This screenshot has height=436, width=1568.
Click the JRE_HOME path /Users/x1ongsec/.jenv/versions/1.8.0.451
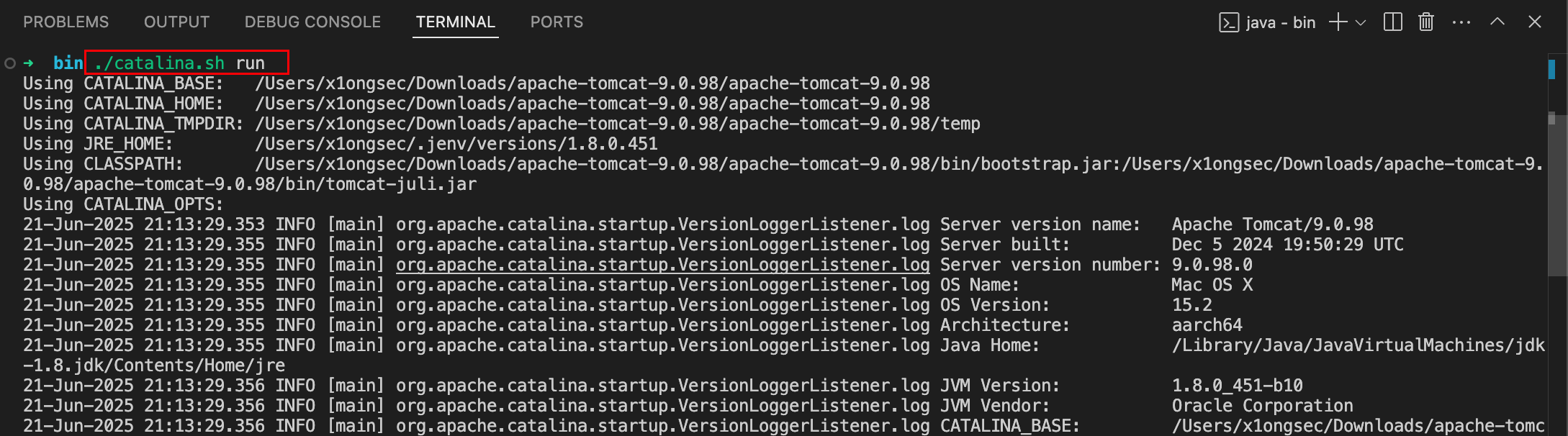coord(456,144)
